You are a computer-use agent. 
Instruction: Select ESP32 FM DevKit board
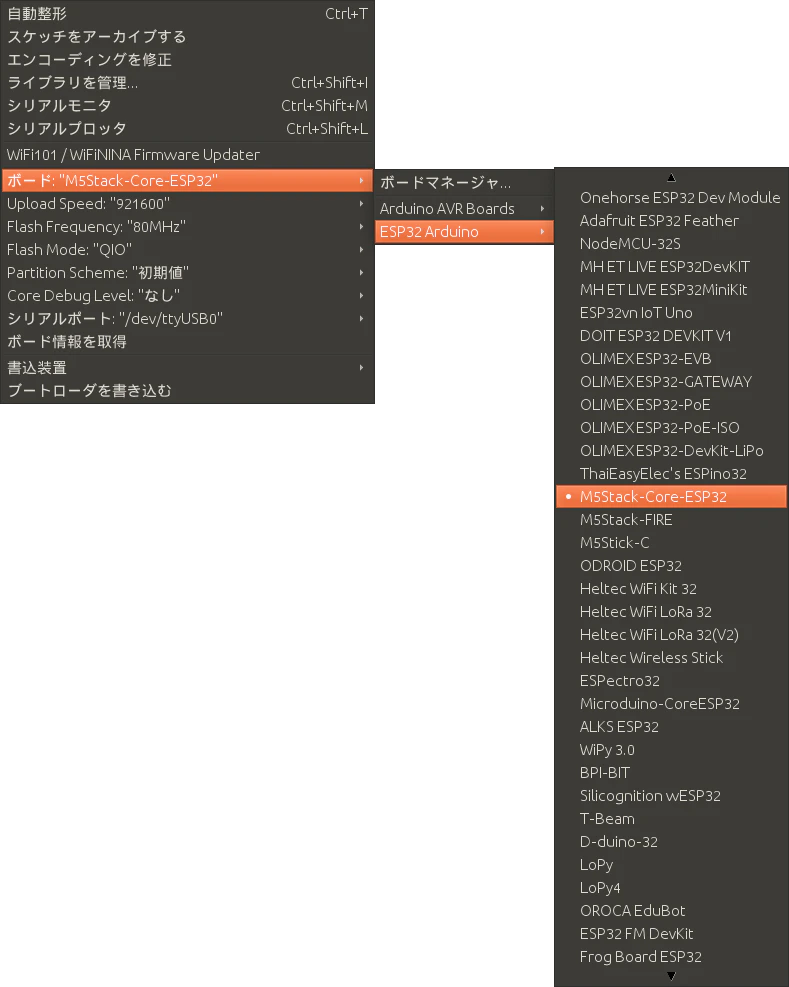click(671, 933)
